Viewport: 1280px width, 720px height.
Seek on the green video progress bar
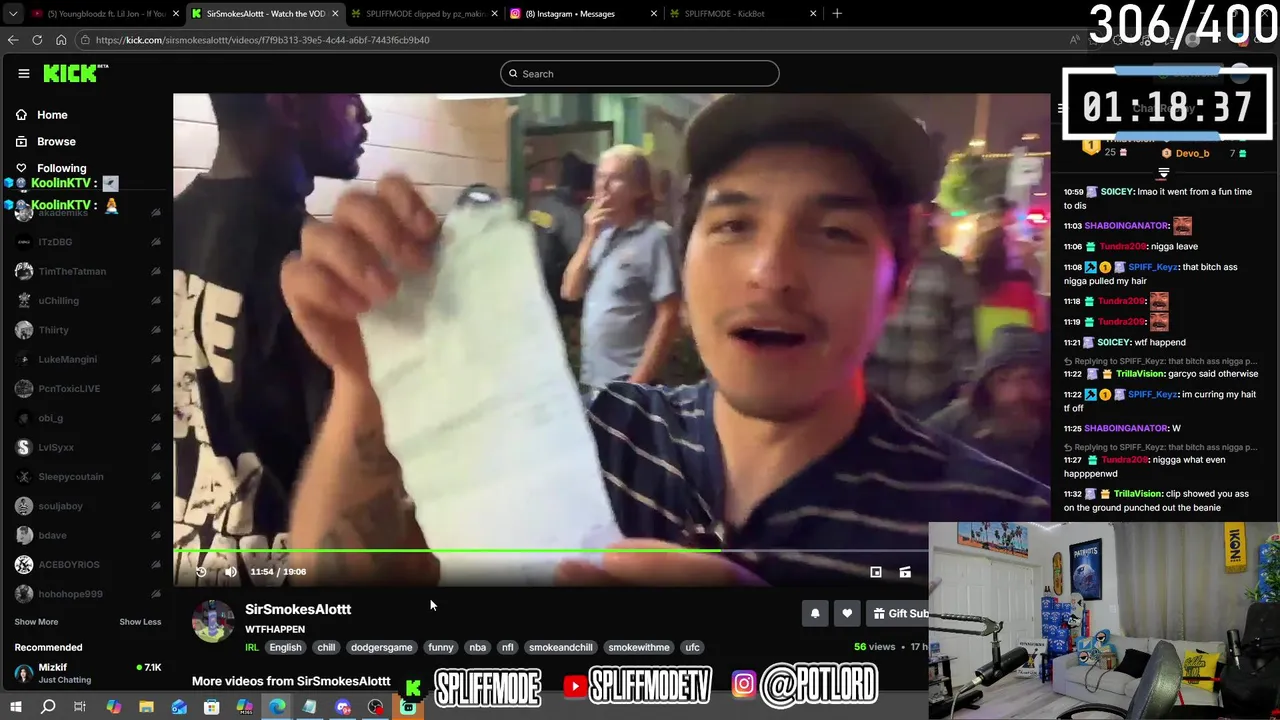[x=550, y=550]
